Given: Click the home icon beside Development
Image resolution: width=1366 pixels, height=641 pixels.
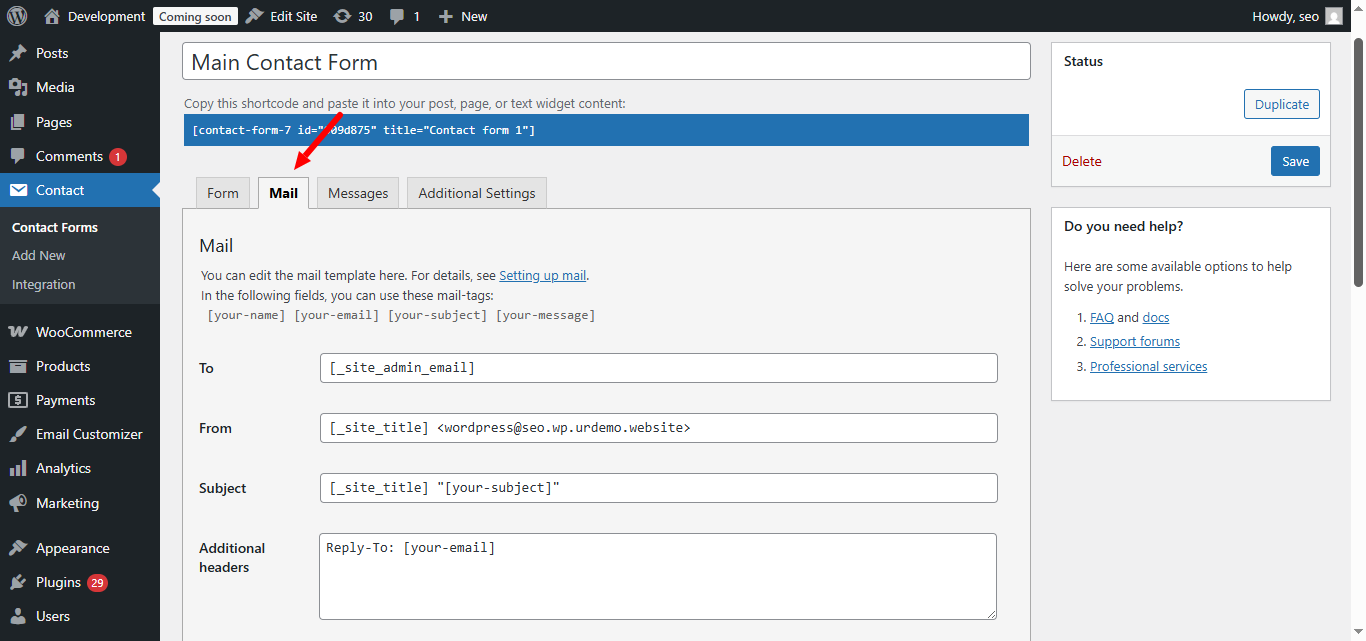Looking at the screenshot, I should 52,16.
